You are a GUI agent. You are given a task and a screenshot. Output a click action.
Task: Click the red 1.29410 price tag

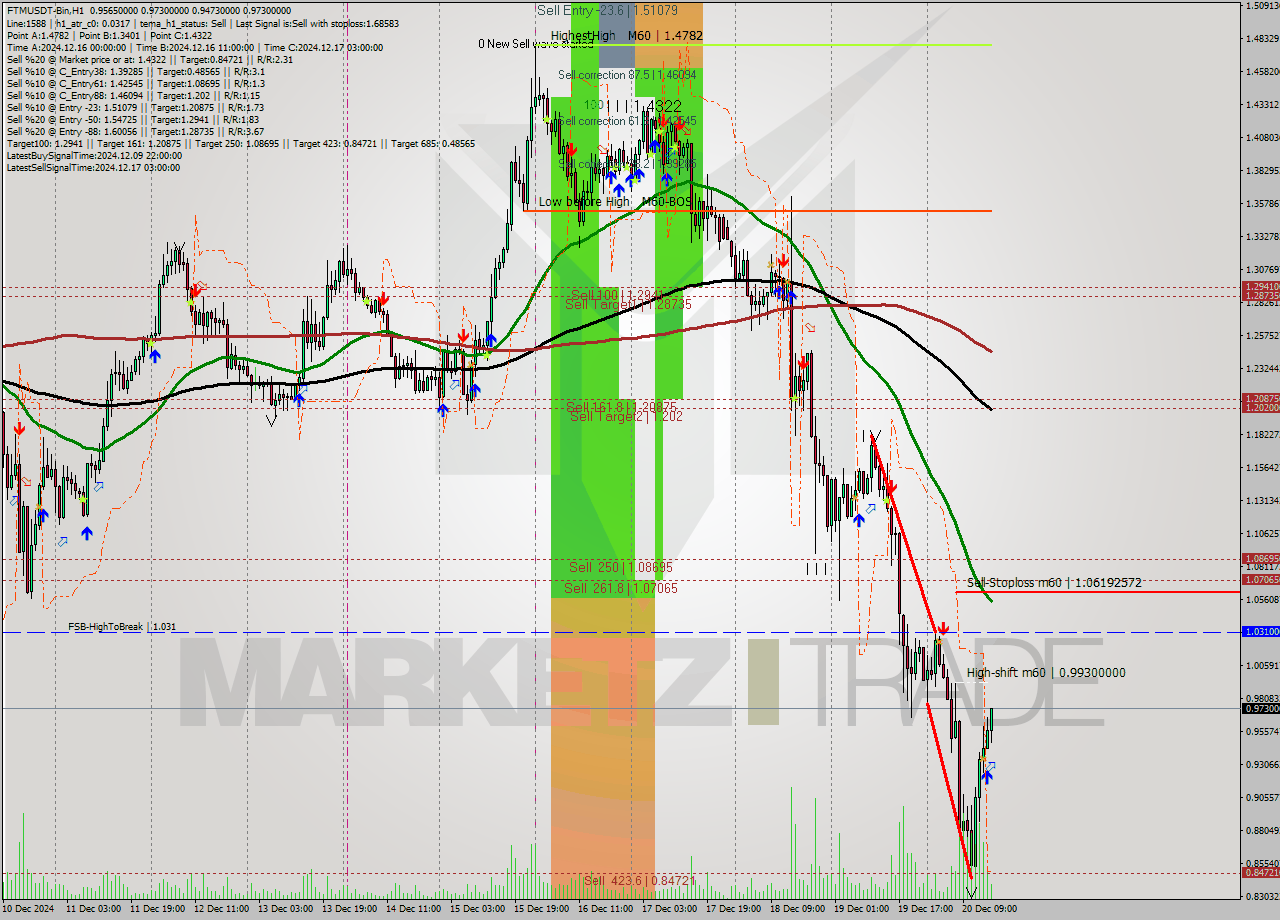1260,286
